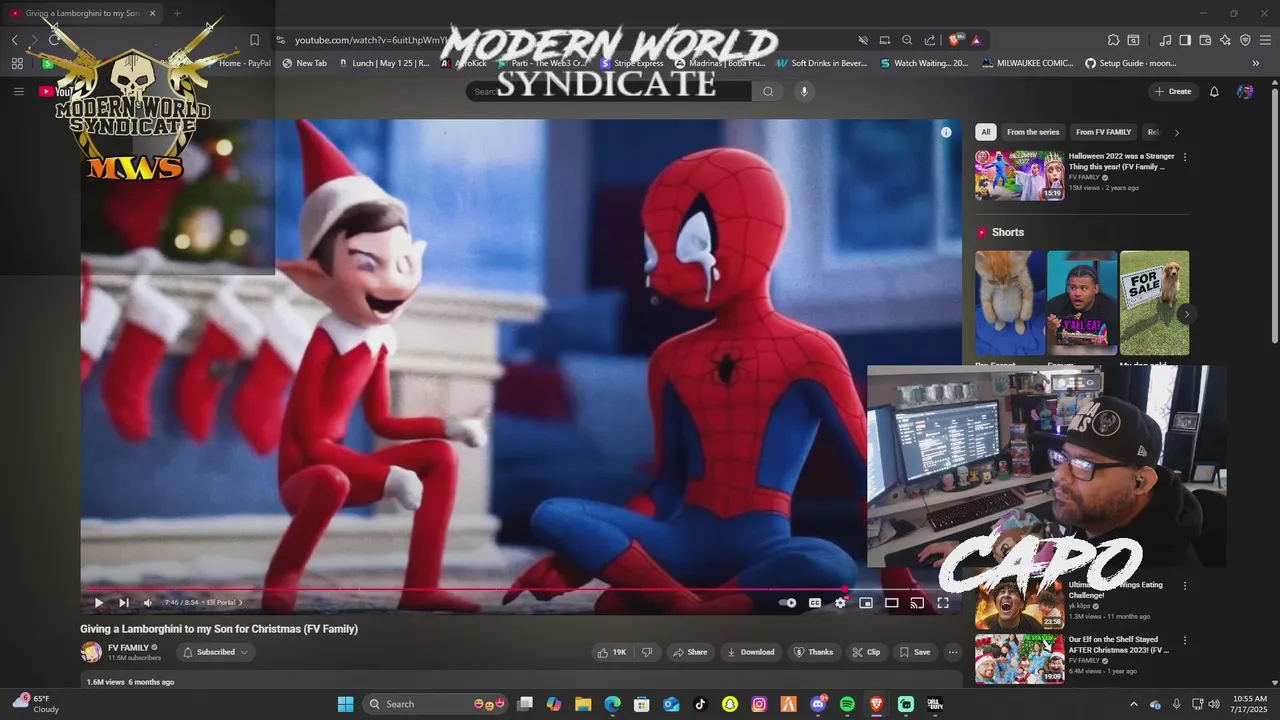
Task: Open the player settings gear
Action: pos(840,603)
